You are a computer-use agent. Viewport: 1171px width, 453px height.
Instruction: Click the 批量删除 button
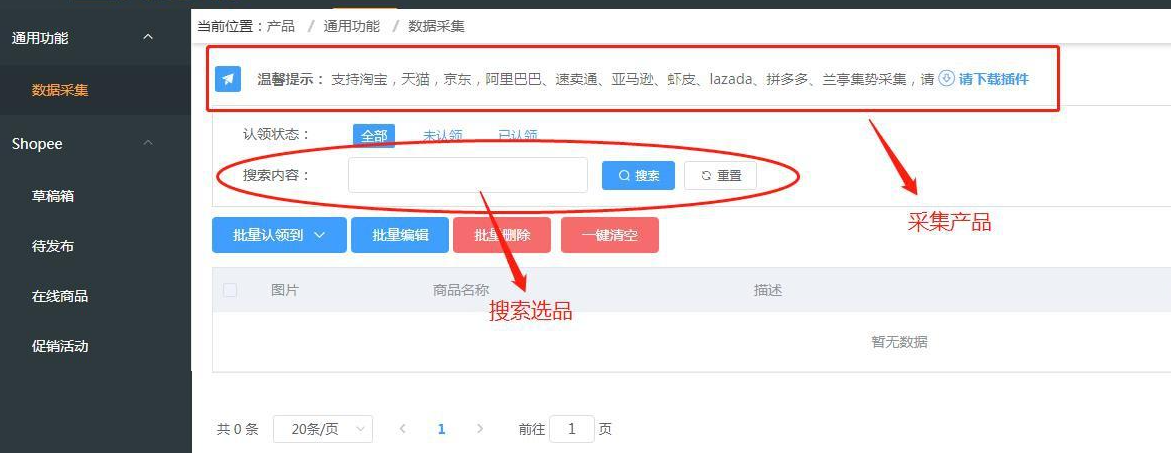click(502, 235)
